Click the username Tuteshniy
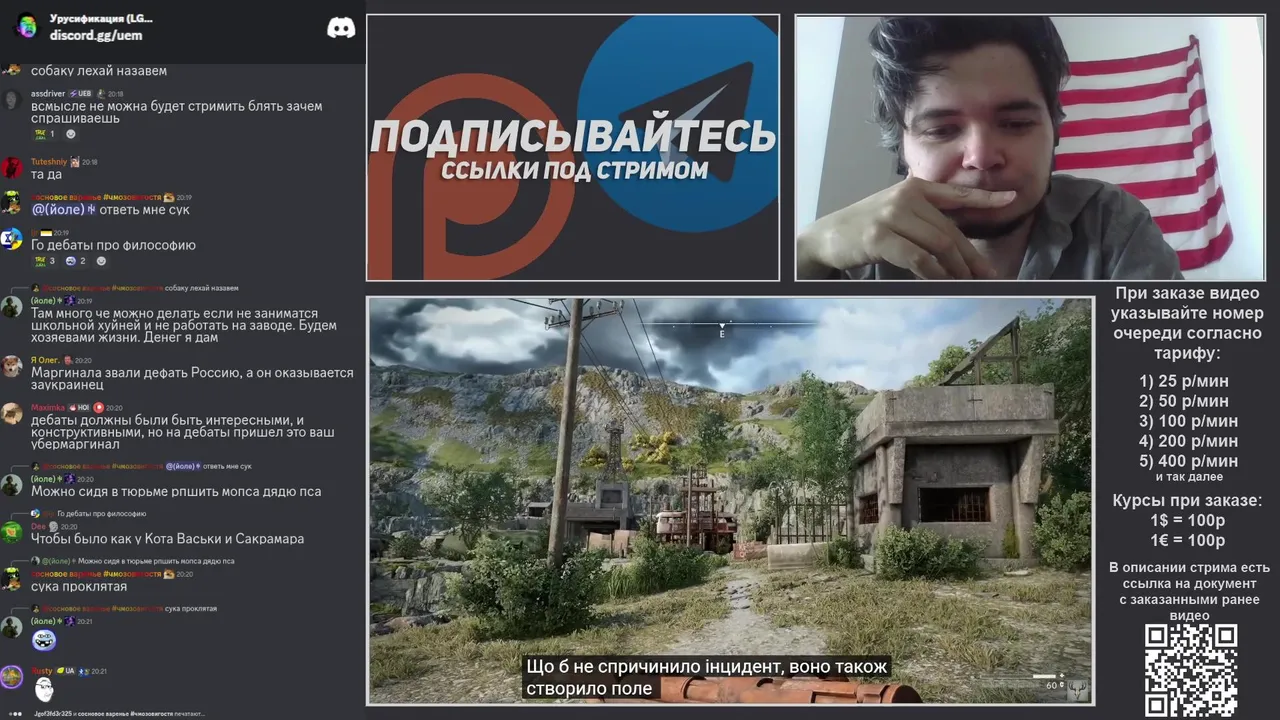This screenshot has height=720, width=1280. point(49,162)
